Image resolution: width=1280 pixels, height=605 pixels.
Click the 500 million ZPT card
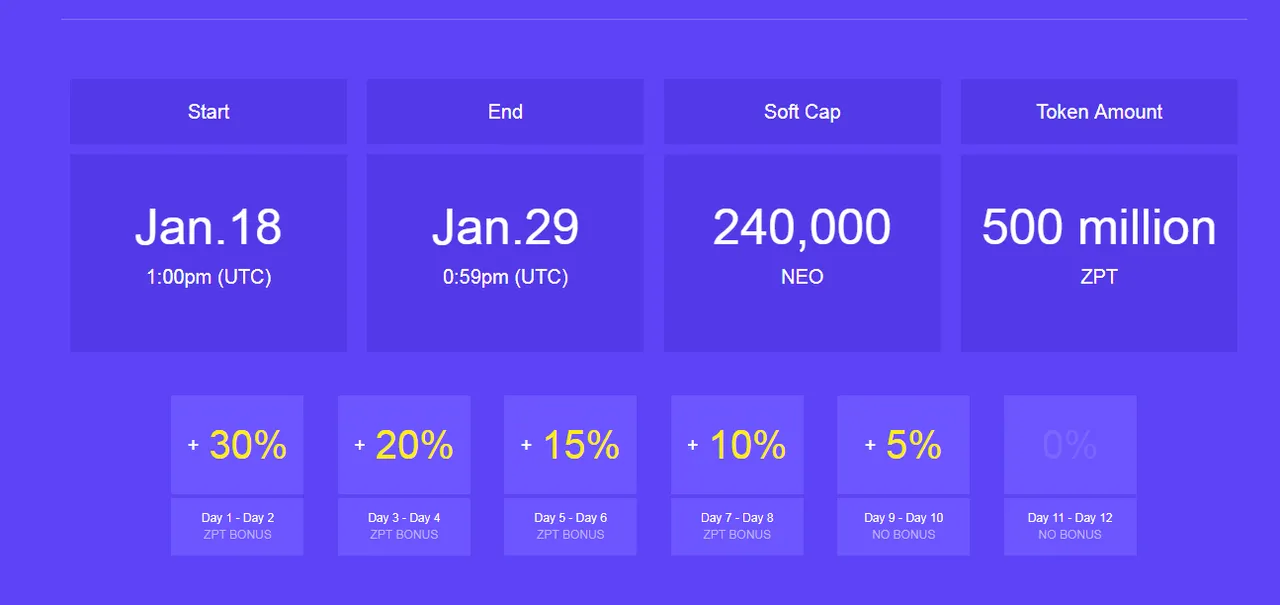(1099, 253)
